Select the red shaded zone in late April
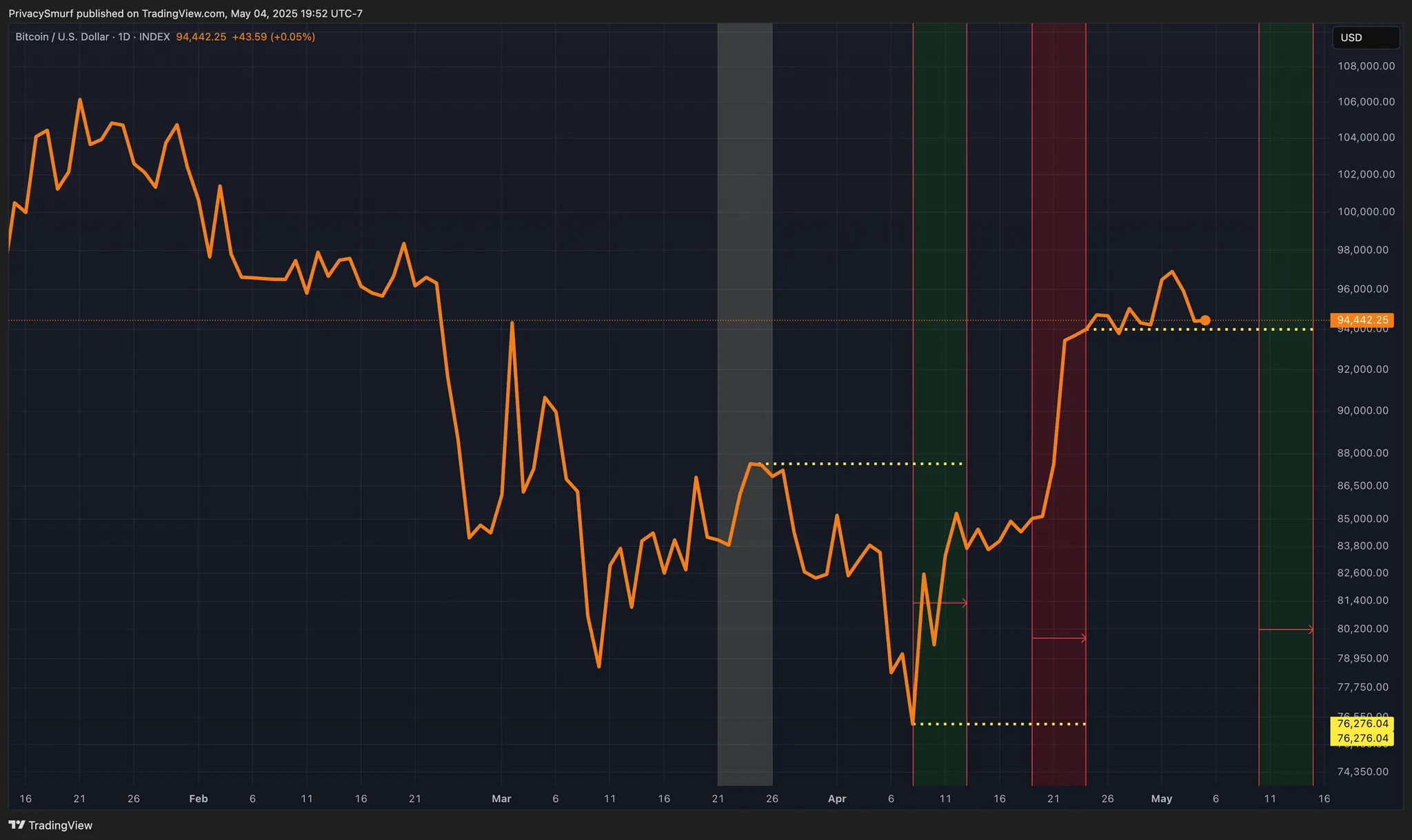The height and width of the screenshot is (840, 1412). click(x=1058, y=207)
